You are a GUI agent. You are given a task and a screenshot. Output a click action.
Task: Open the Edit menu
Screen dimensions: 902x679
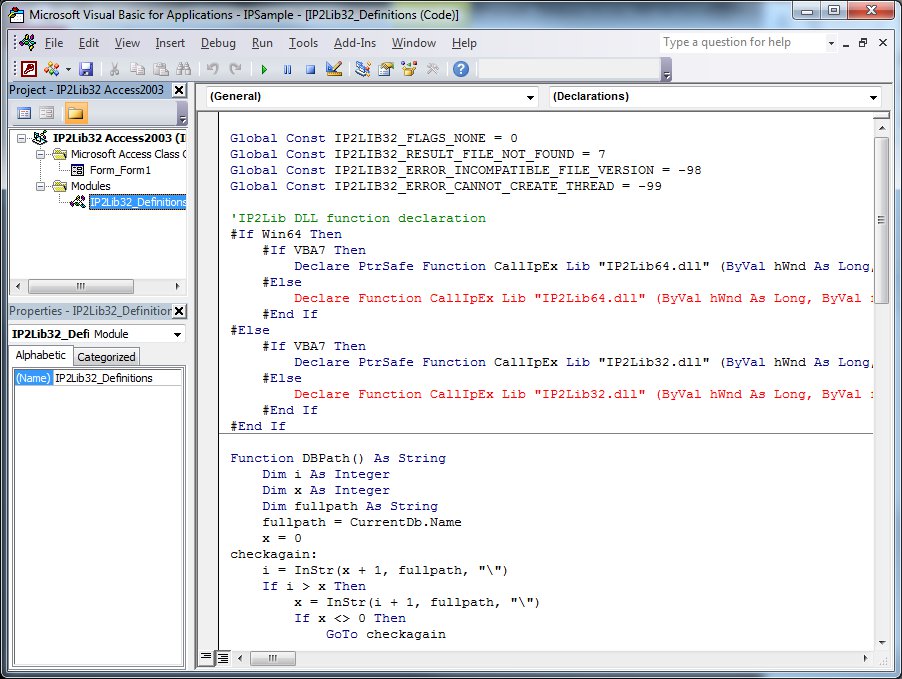[89, 43]
